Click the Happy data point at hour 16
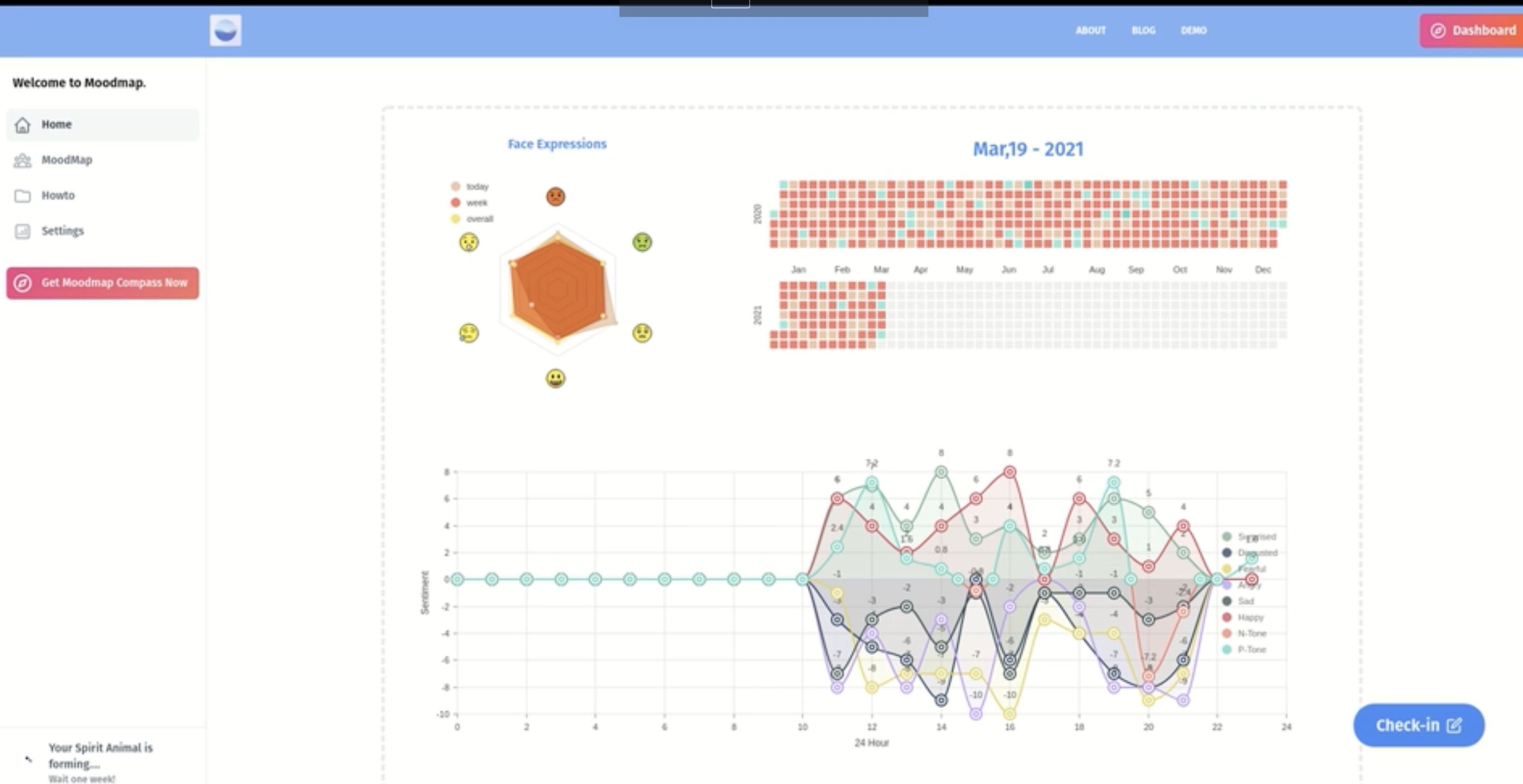 pos(1010,472)
